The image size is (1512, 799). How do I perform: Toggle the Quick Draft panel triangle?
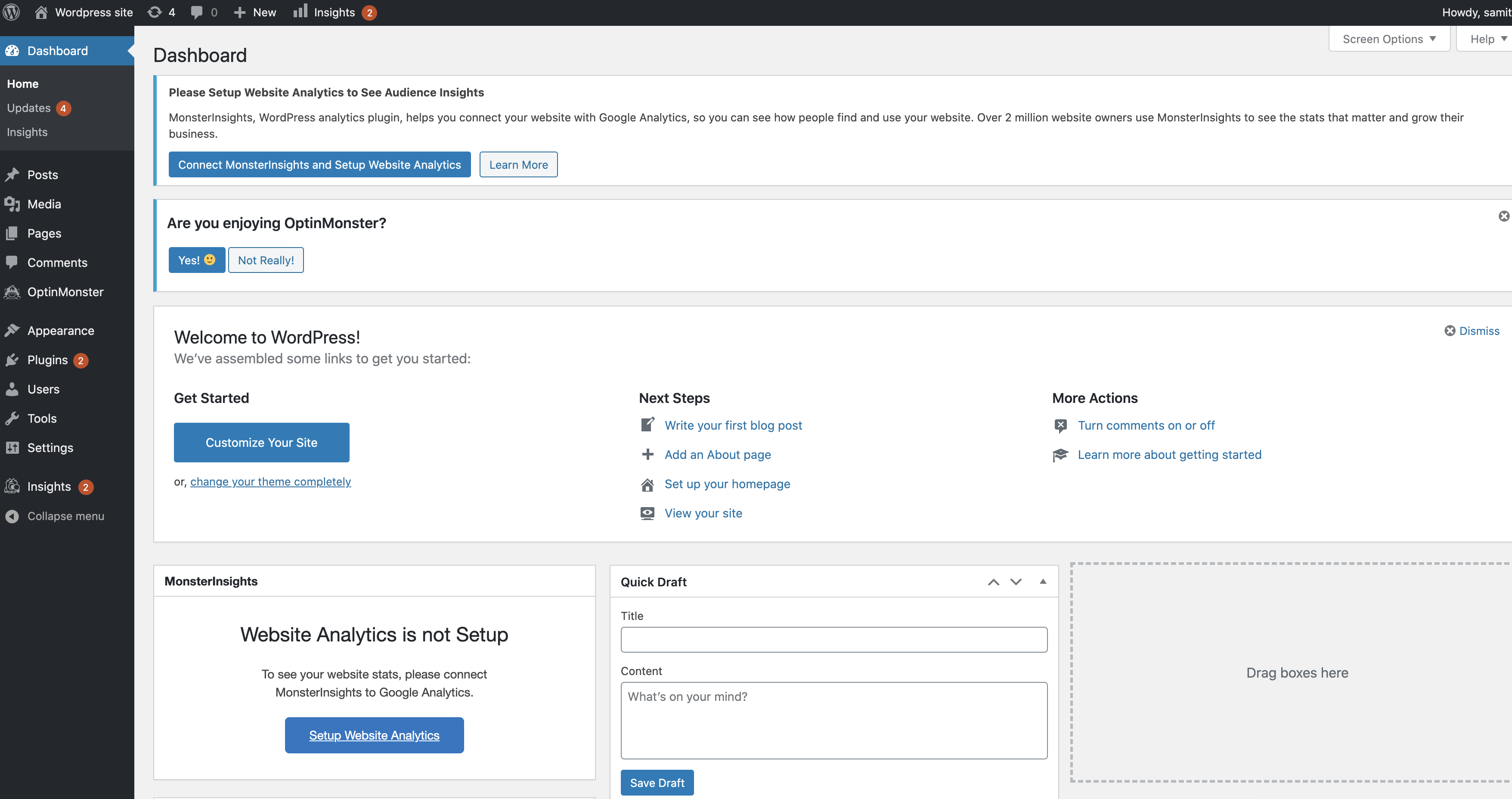[1042, 582]
